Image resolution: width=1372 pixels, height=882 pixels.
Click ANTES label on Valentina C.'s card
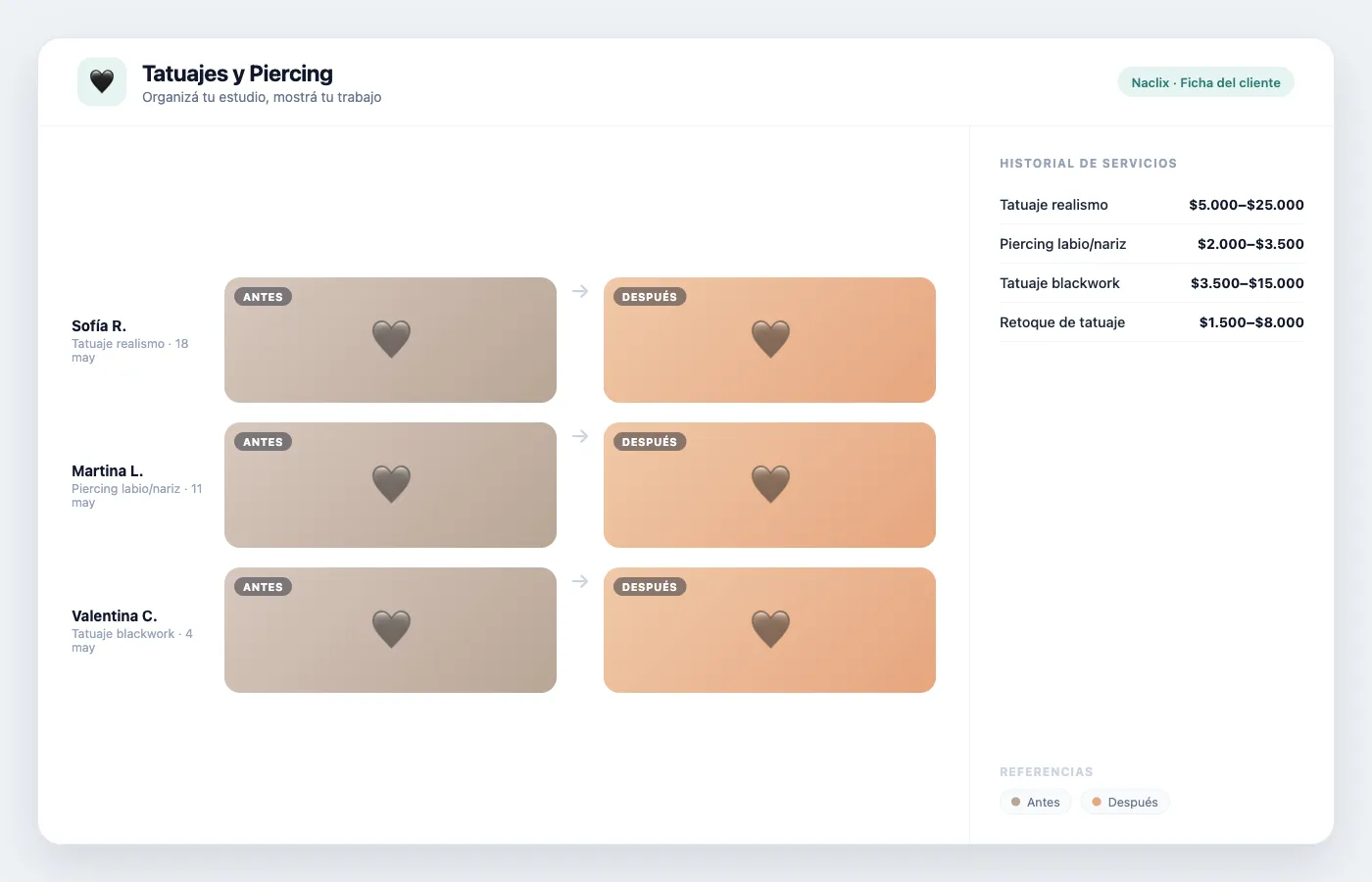pos(263,587)
